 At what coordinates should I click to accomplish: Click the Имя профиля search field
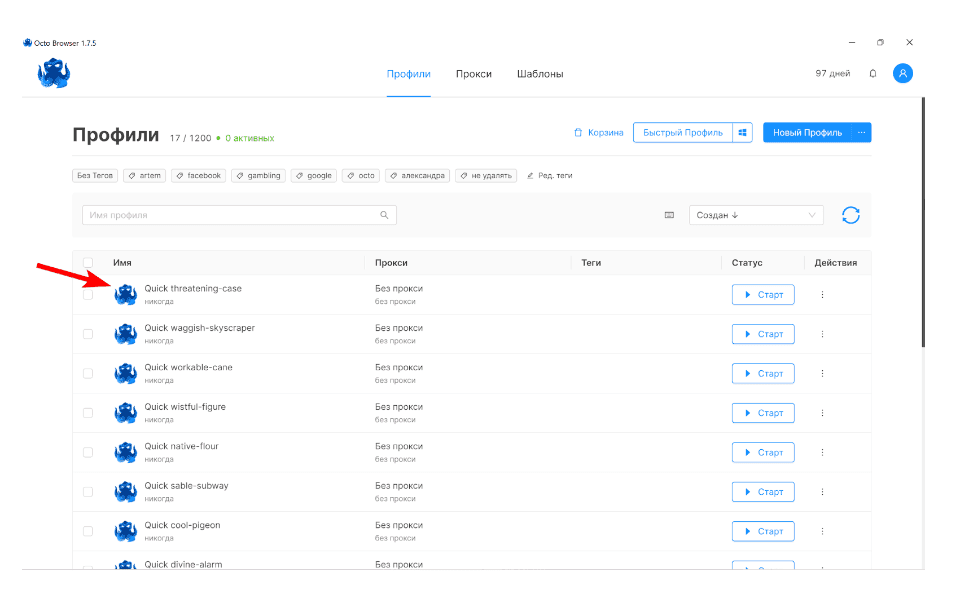coord(230,214)
